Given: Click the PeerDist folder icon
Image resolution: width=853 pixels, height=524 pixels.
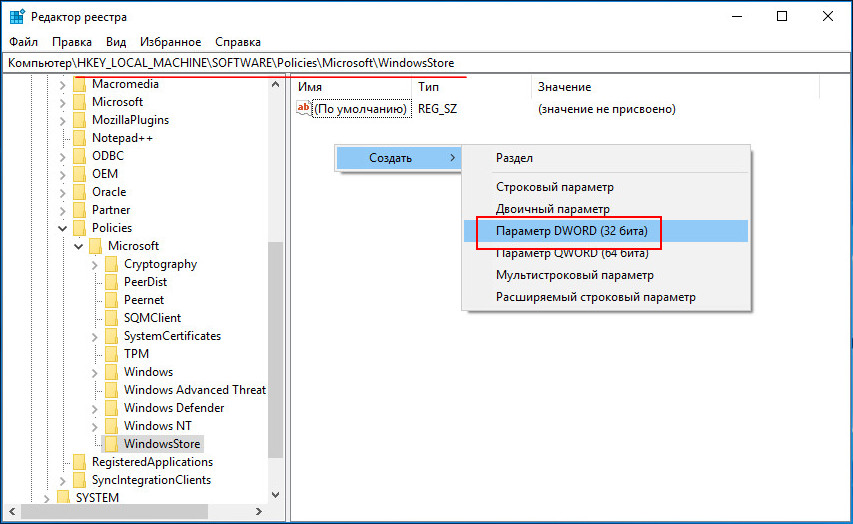Looking at the screenshot, I should pyautogui.click(x=112, y=282).
